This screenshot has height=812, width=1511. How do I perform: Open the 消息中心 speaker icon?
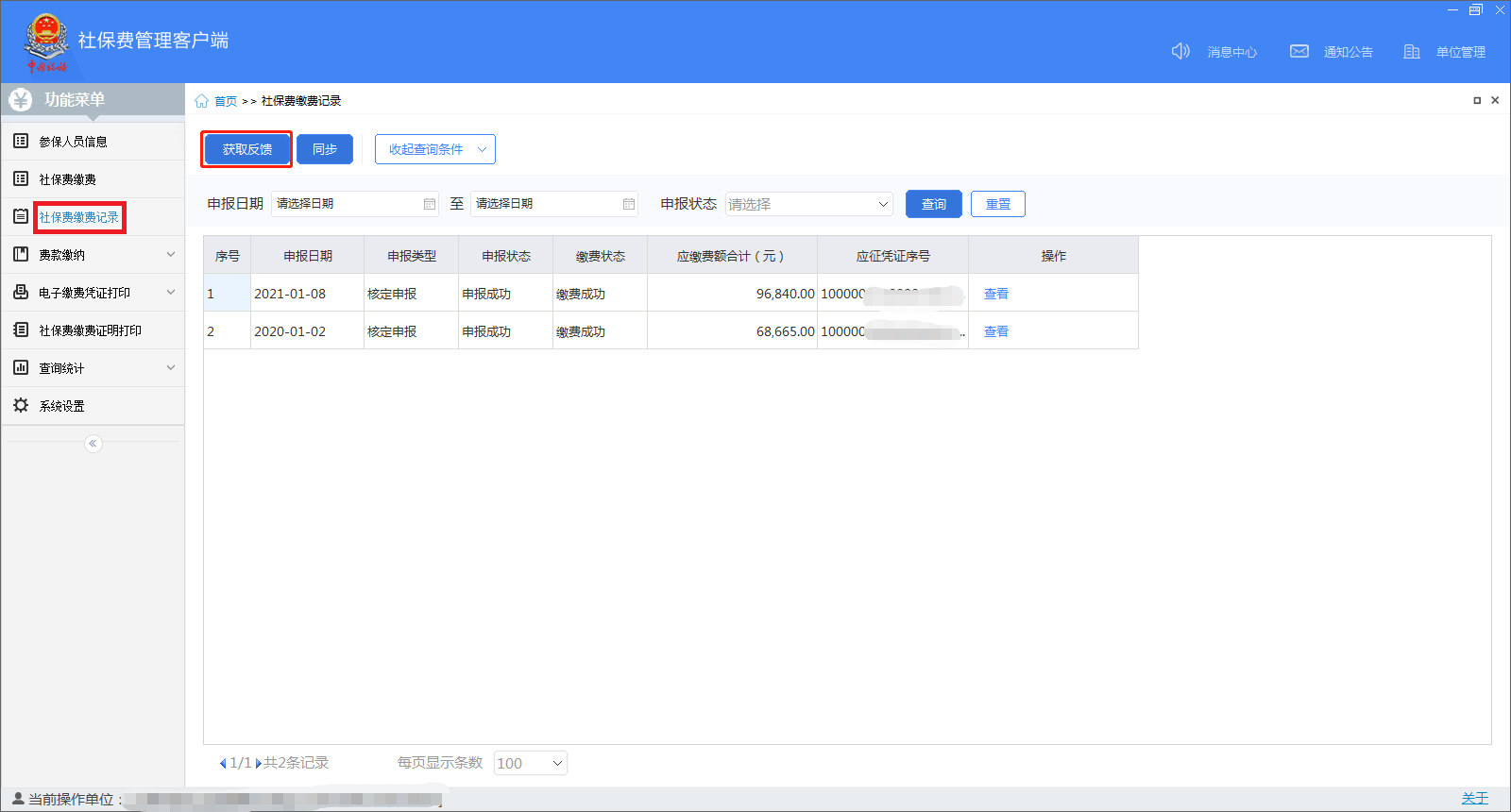tap(1180, 51)
